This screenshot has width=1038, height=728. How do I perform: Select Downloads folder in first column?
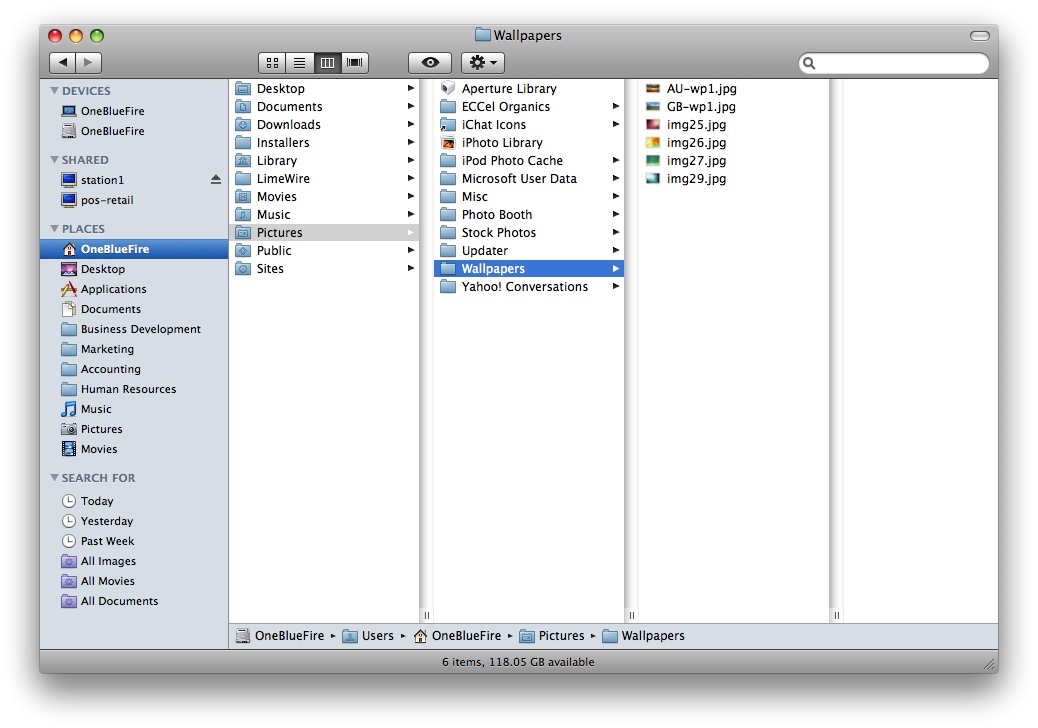pyautogui.click(x=324, y=124)
